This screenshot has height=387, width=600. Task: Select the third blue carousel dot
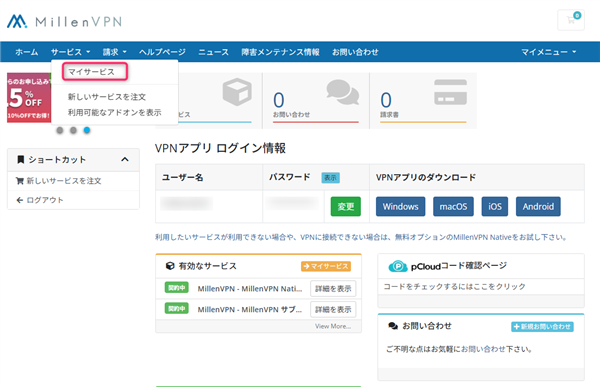click(x=87, y=130)
